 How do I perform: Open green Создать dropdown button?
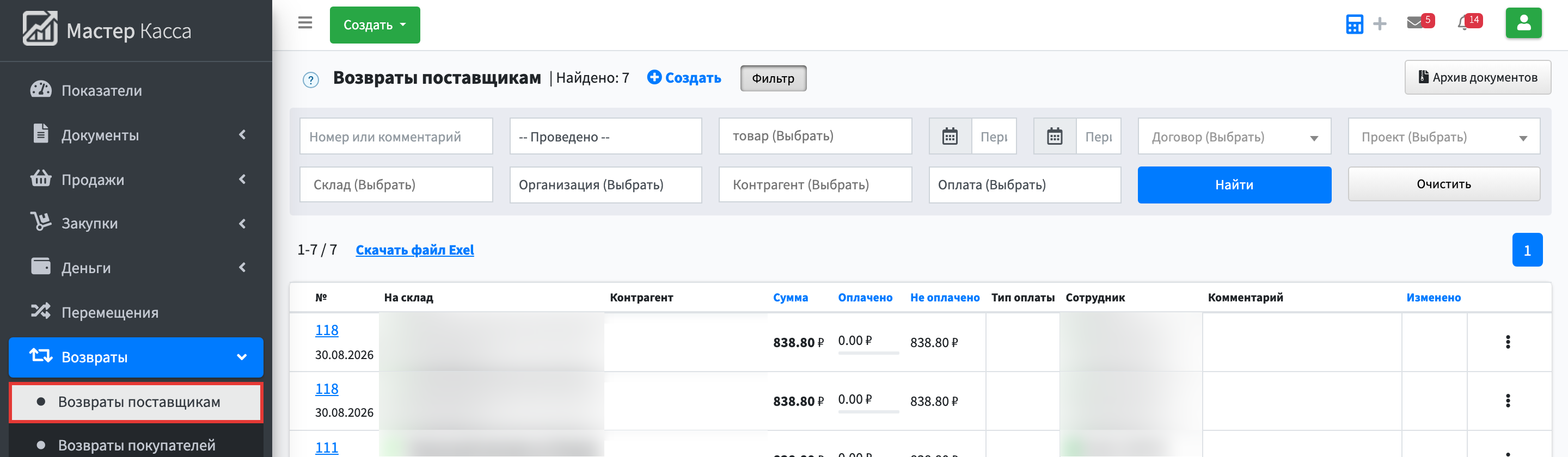click(x=375, y=25)
